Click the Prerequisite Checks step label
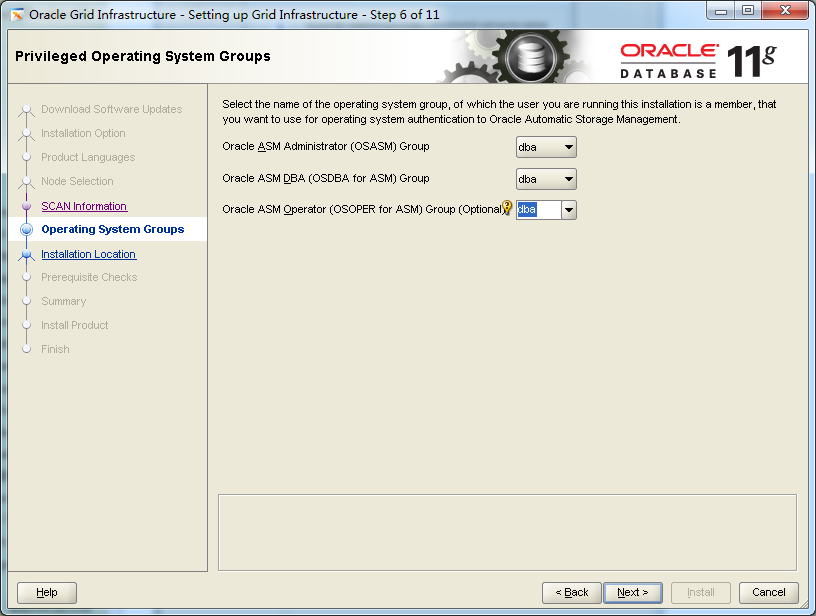Viewport: 816px width, 616px height. click(x=89, y=277)
